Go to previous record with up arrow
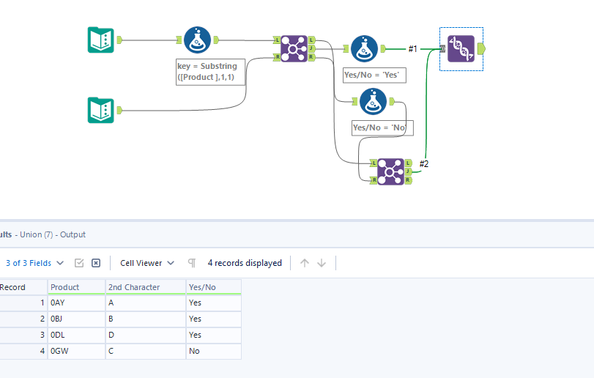 coord(304,263)
